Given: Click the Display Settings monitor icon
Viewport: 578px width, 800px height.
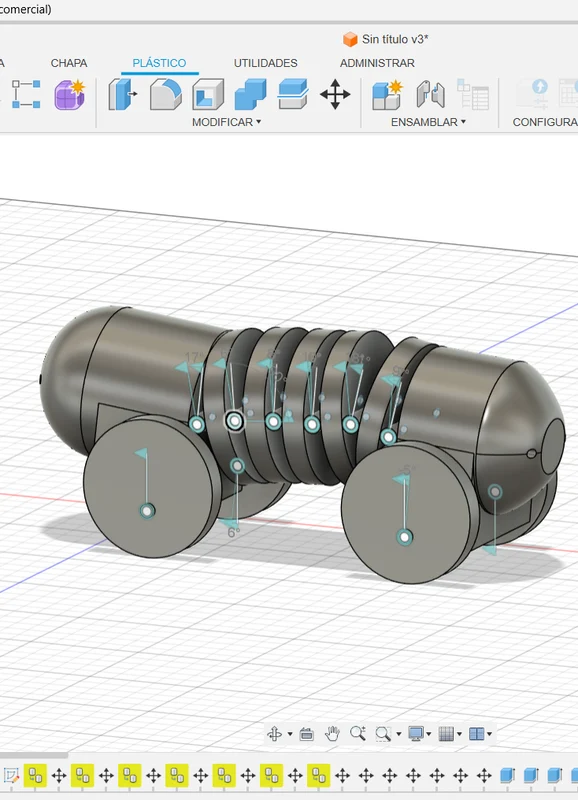Looking at the screenshot, I should (415, 734).
